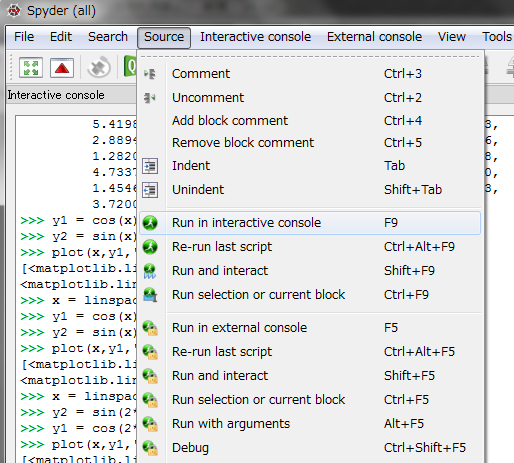This screenshot has width=514, height=463.
Task: Open the Search menu
Action: coord(108,37)
